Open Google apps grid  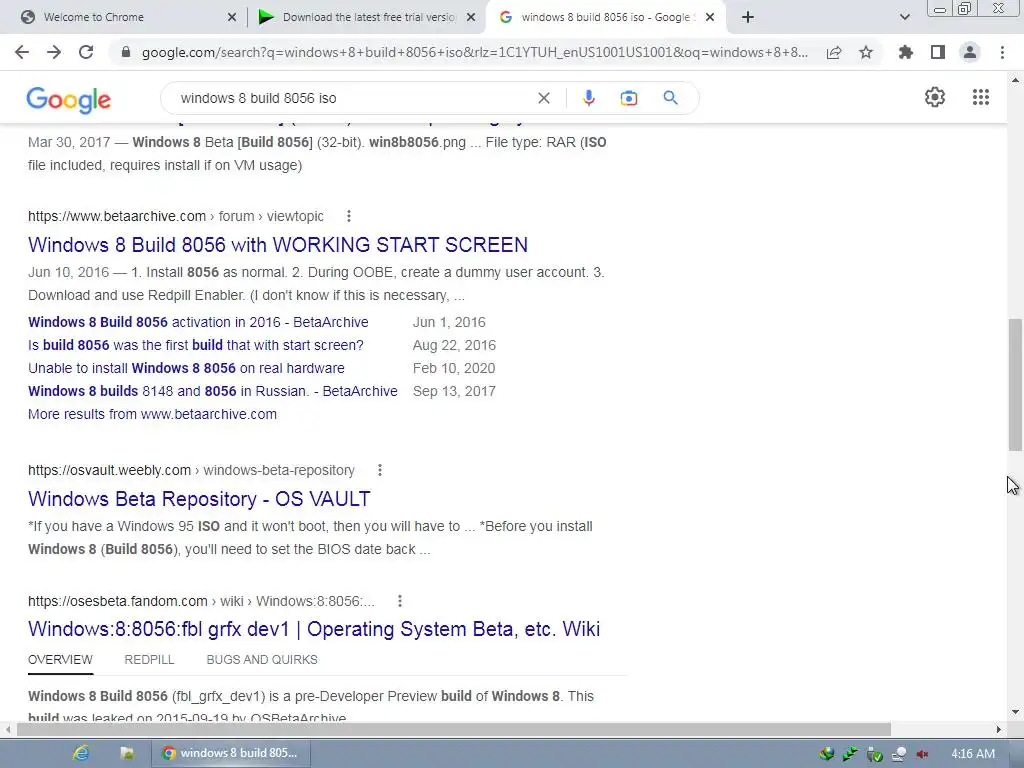pyautogui.click(x=981, y=97)
